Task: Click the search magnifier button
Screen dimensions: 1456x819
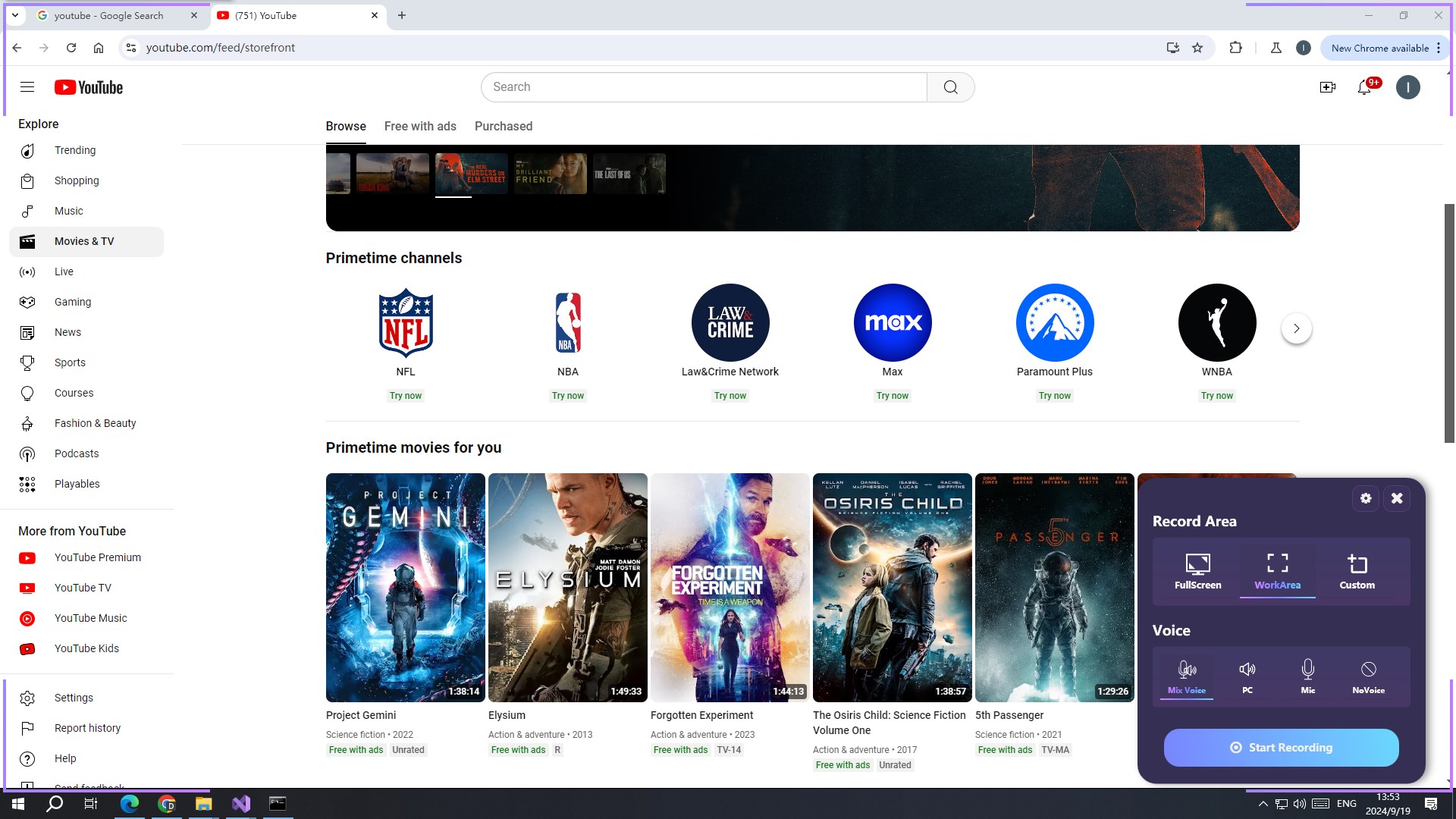Action: click(950, 87)
